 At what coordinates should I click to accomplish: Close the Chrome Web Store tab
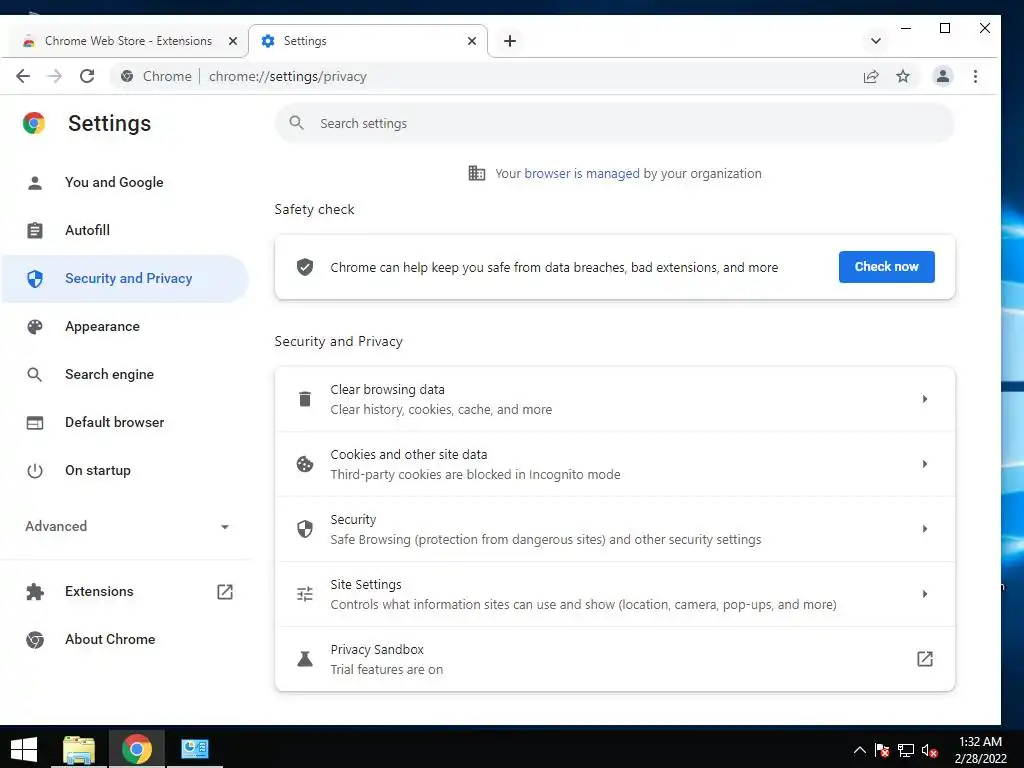click(232, 41)
